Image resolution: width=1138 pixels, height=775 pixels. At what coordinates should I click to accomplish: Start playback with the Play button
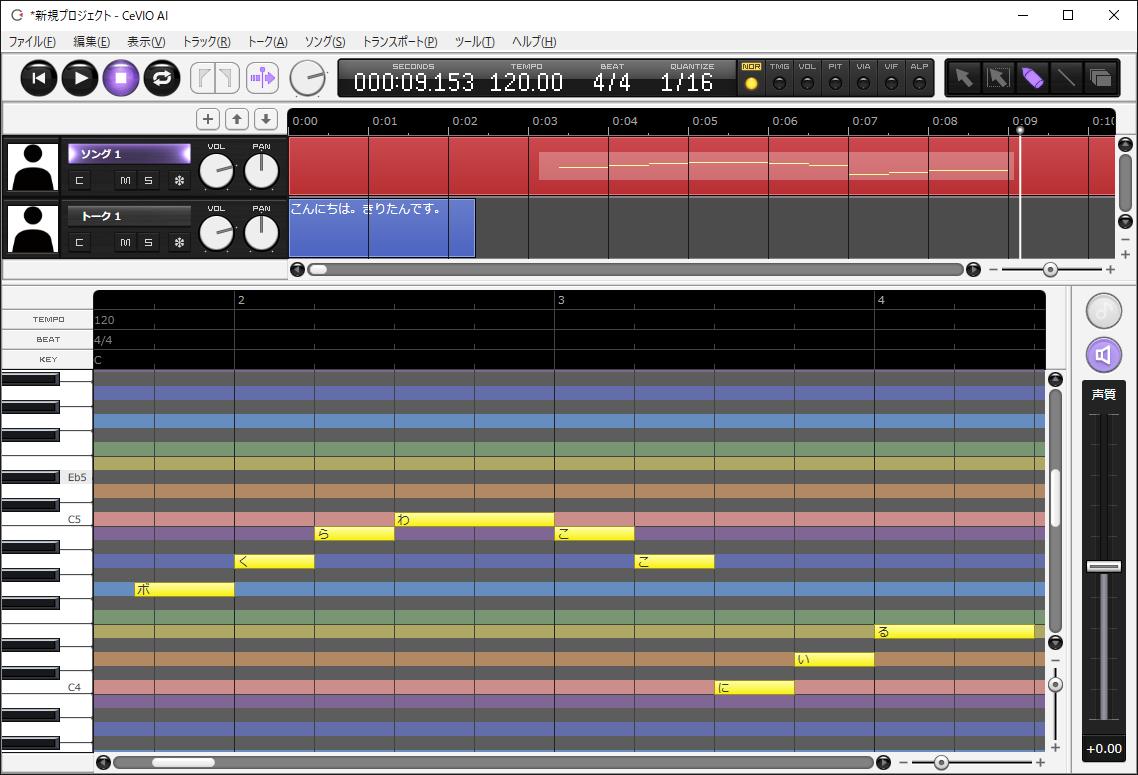pos(80,78)
